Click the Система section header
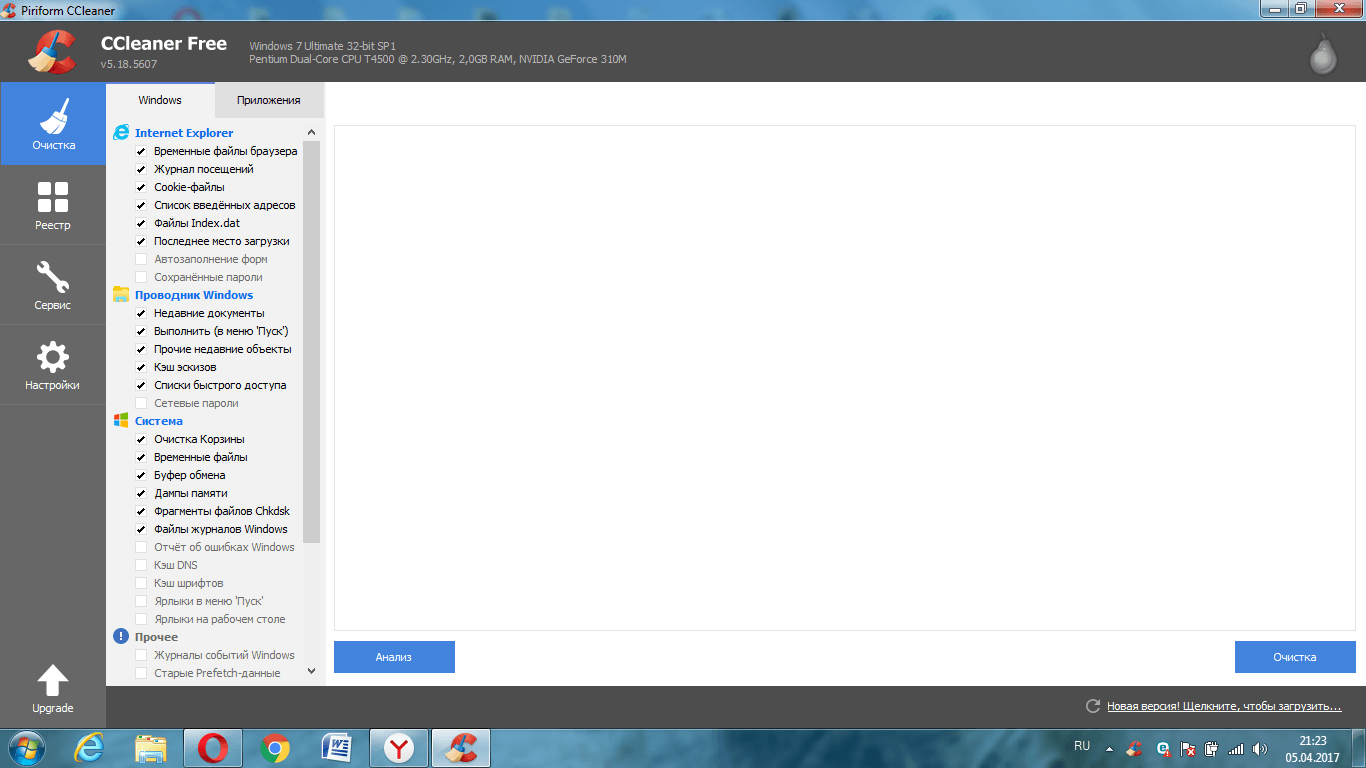This screenshot has height=768, width=1366. pos(159,421)
